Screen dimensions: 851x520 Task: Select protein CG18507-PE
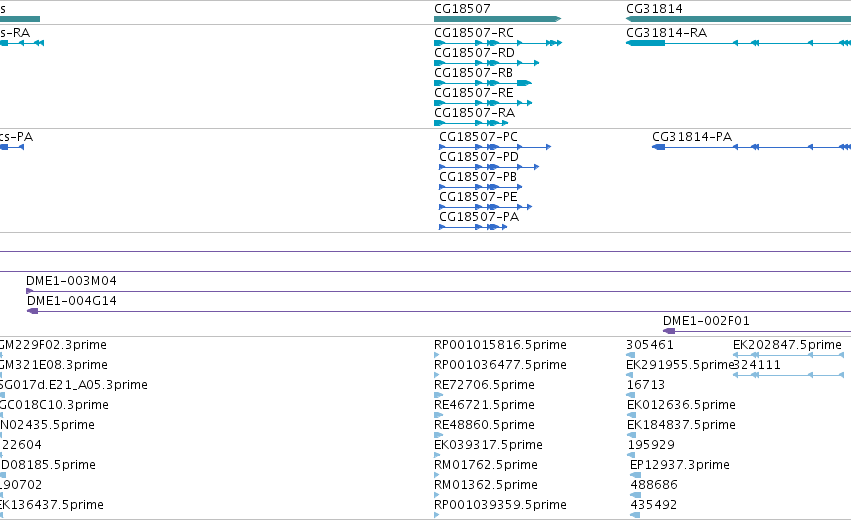click(x=478, y=197)
